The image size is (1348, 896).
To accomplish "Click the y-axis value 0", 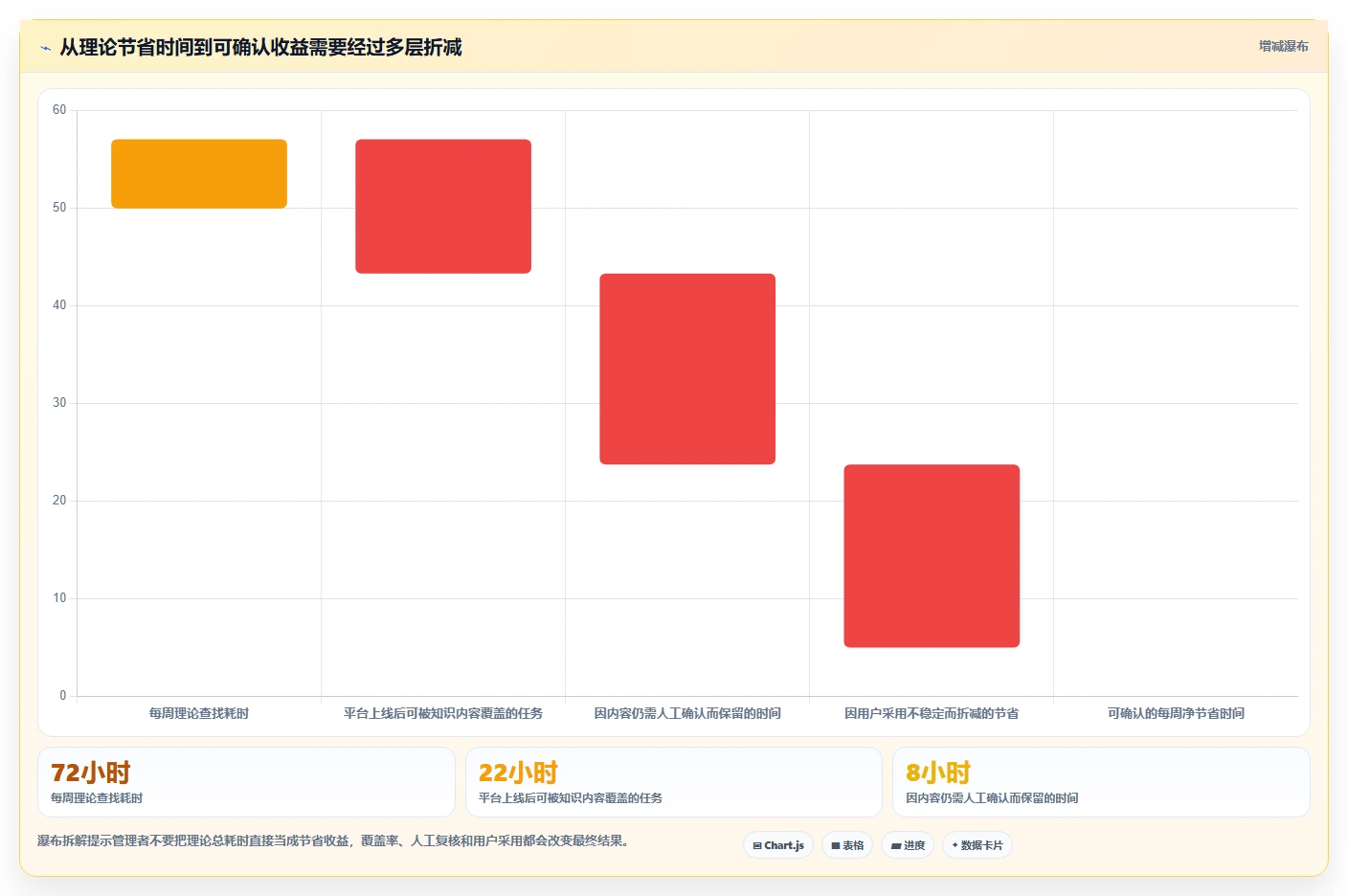I will tap(63, 696).
